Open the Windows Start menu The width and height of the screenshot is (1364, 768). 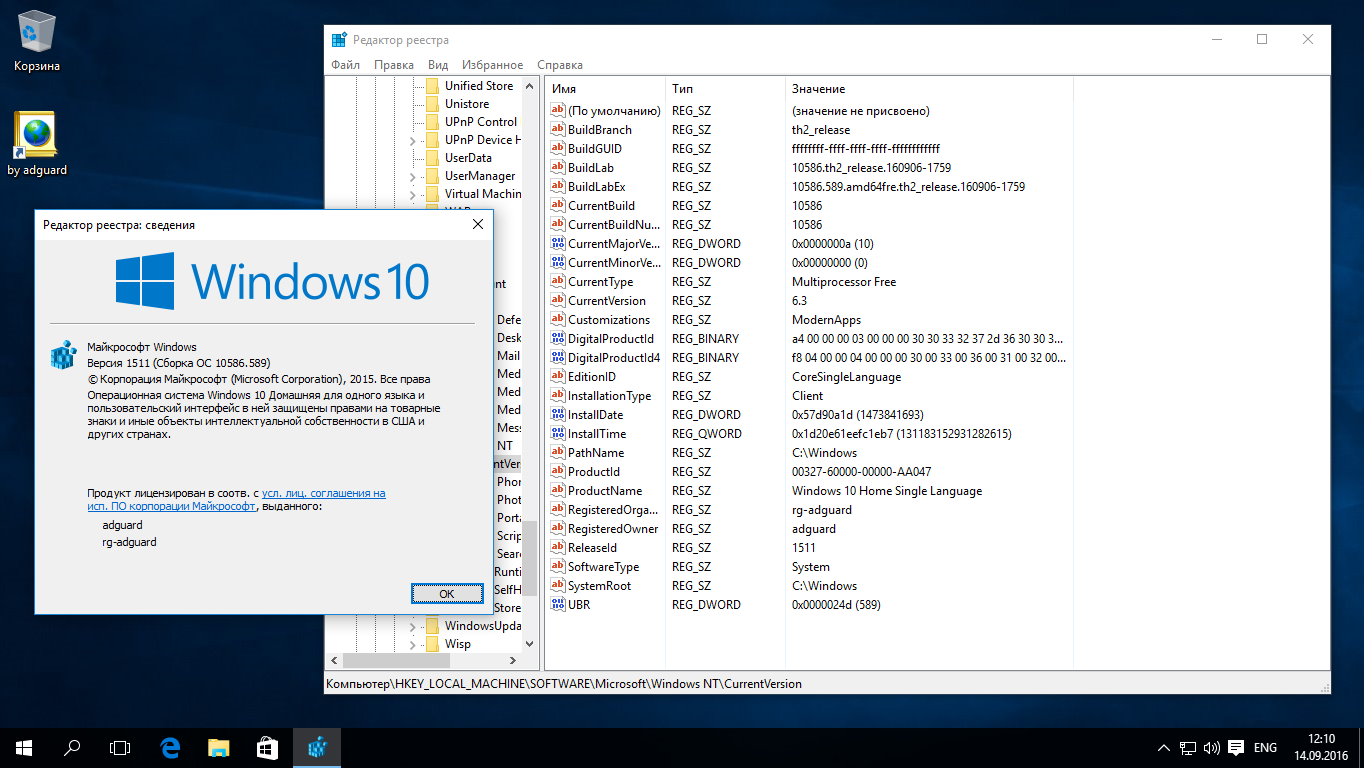point(24,747)
